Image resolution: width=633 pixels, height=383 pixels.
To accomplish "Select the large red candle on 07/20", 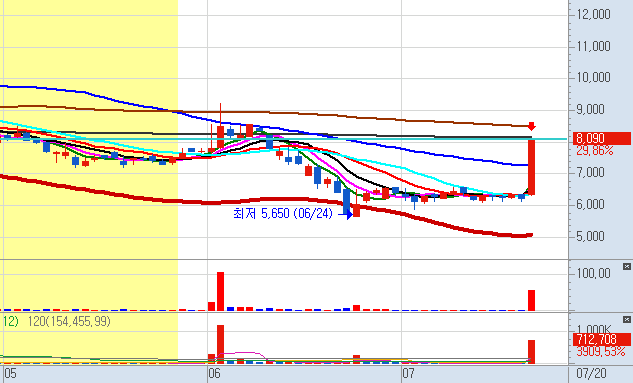I will pos(532,167).
